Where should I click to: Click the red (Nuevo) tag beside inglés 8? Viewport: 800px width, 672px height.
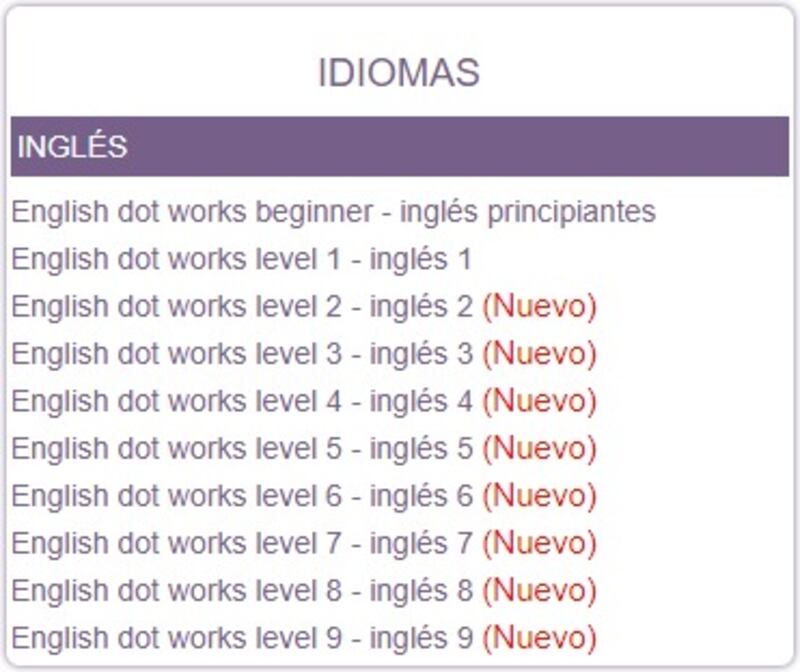(x=539, y=590)
